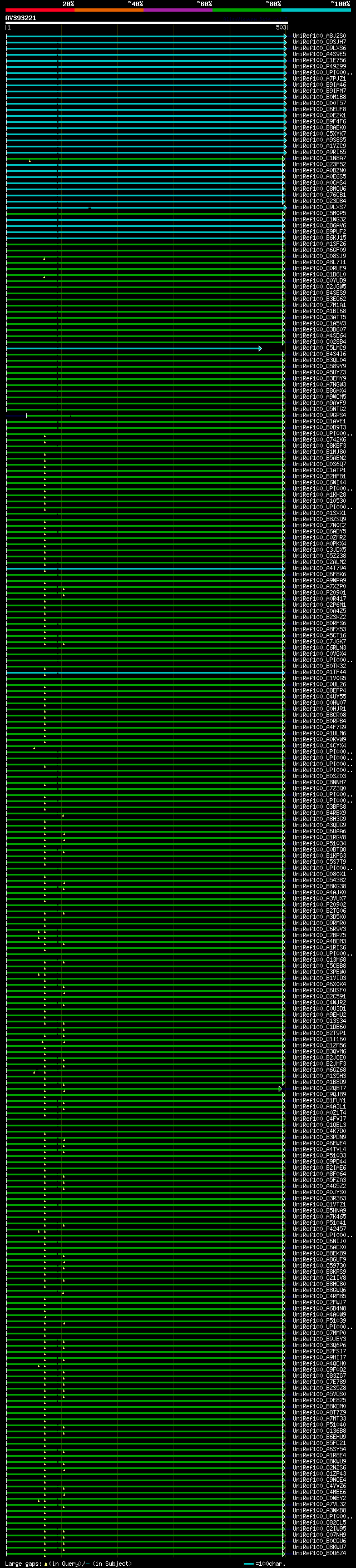Follow the UniRef100_Q9LXS7 label

pyautogui.click(x=319, y=207)
